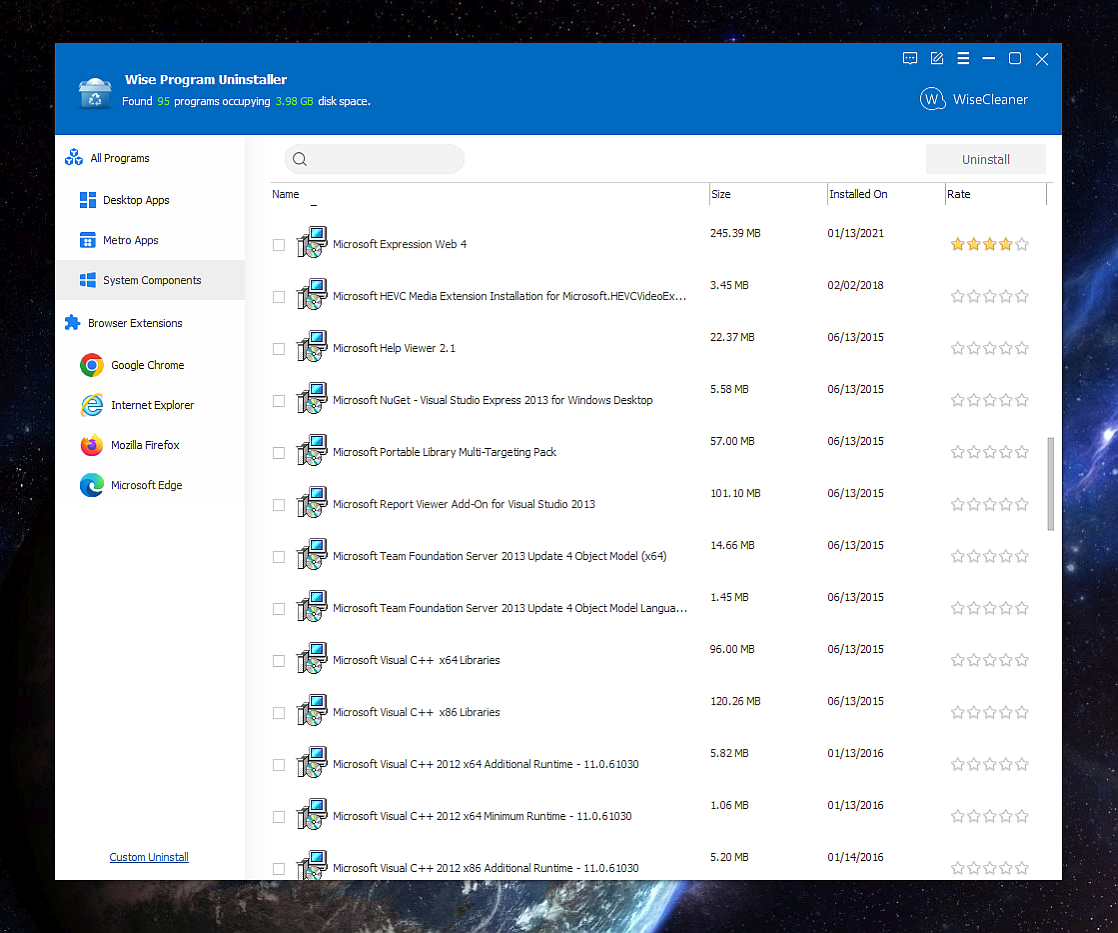This screenshot has width=1118, height=933.
Task: Click the Microsoft Expression Web 4 installer icon
Action: click(x=312, y=242)
